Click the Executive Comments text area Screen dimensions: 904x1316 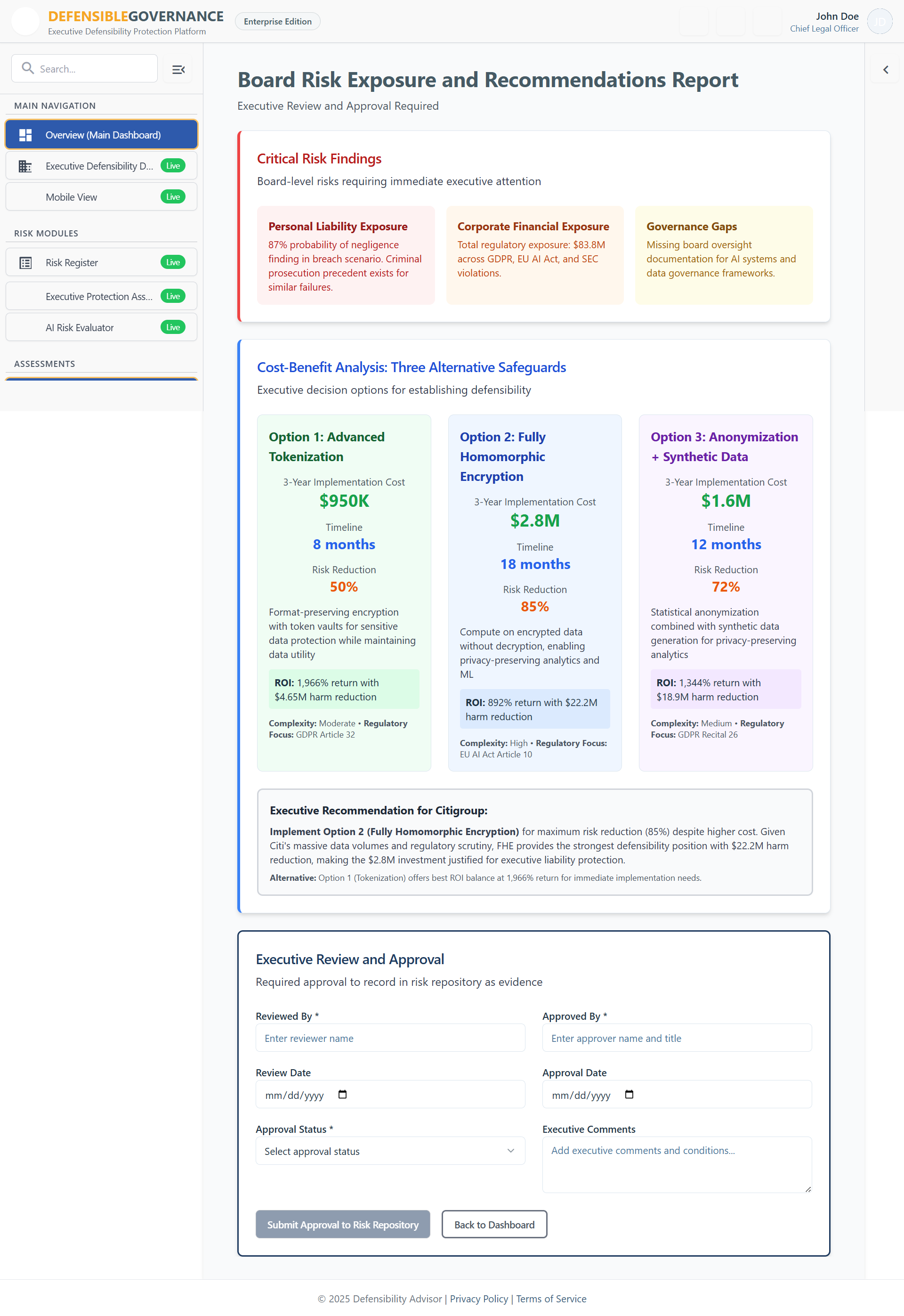click(x=676, y=1164)
